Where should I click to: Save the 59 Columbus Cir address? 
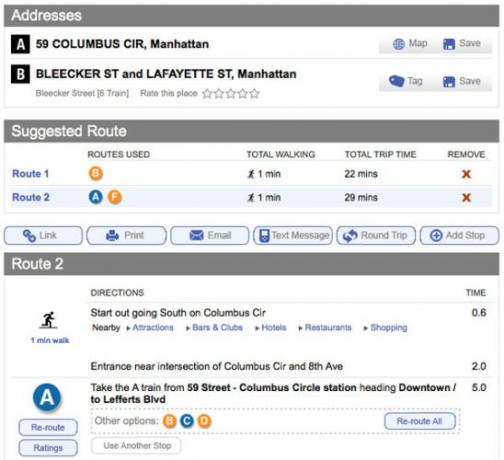pos(462,43)
